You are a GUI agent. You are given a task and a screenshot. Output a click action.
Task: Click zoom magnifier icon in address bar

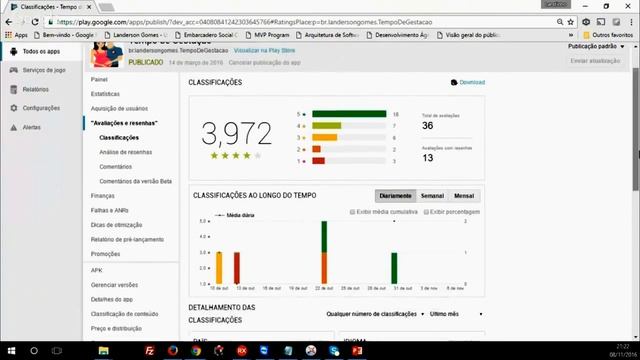coord(560,22)
